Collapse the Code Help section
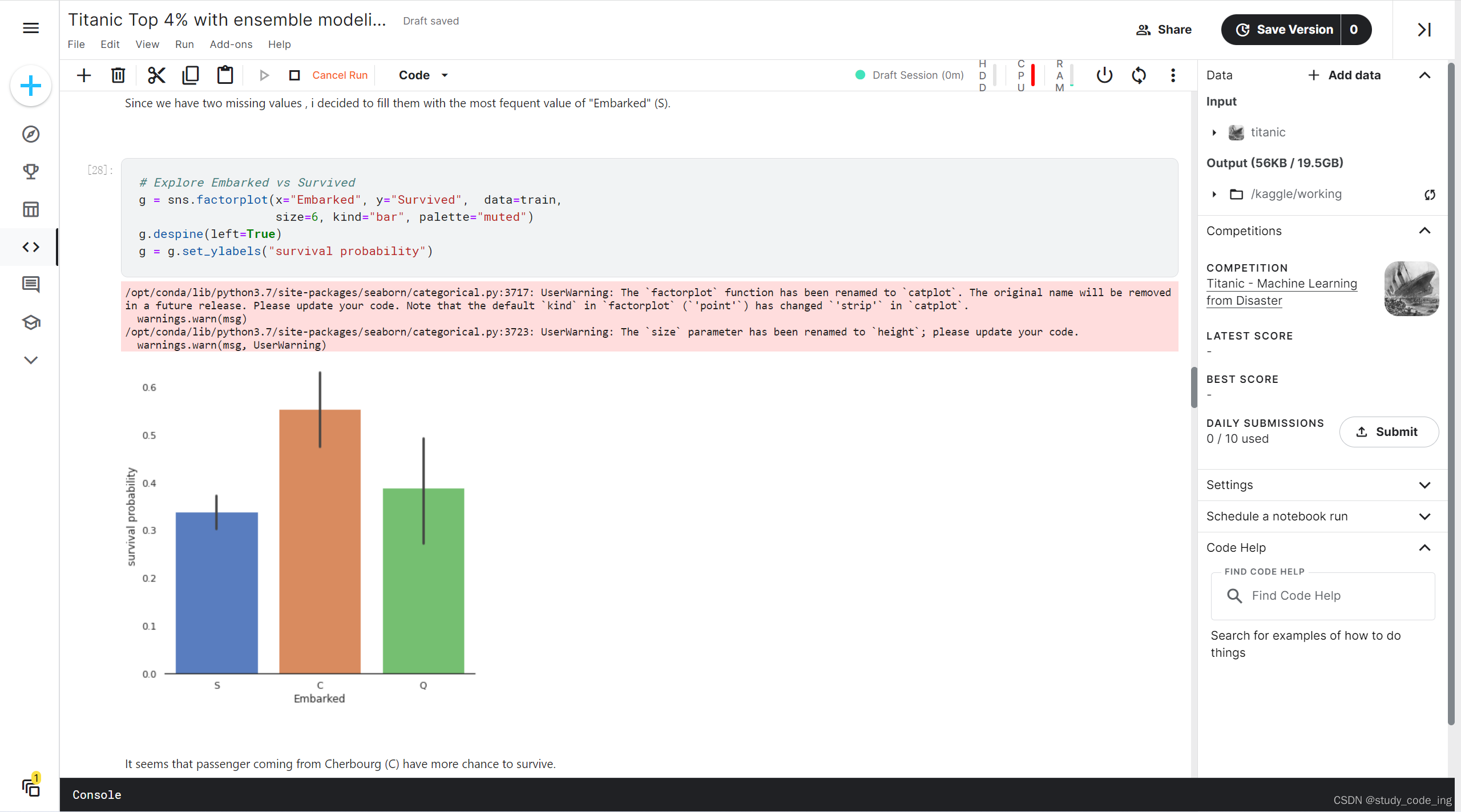Screen dimensions: 1461x812 pyautogui.click(x=1424, y=548)
